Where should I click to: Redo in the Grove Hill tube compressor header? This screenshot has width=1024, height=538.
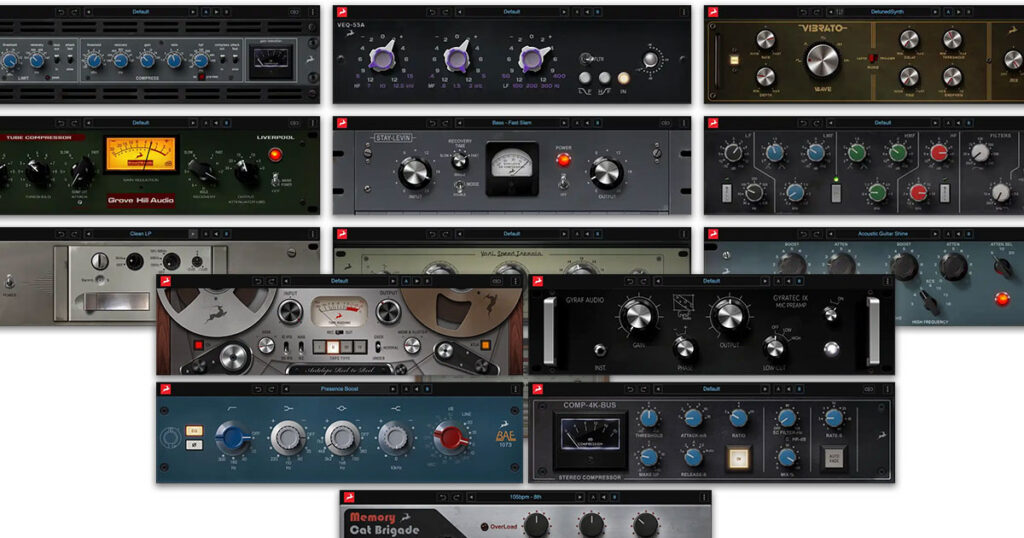click(x=74, y=123)
